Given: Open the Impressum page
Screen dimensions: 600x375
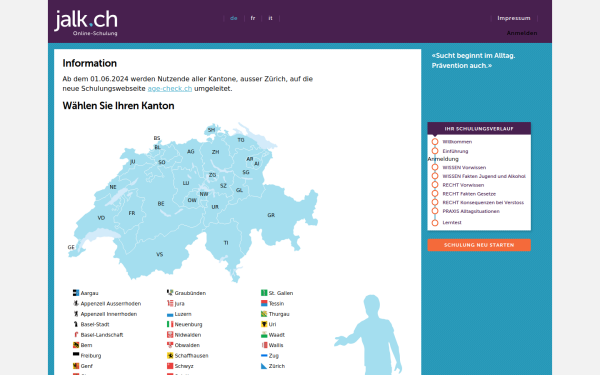Looking at the screenshot, I should [x=514, y=18].
